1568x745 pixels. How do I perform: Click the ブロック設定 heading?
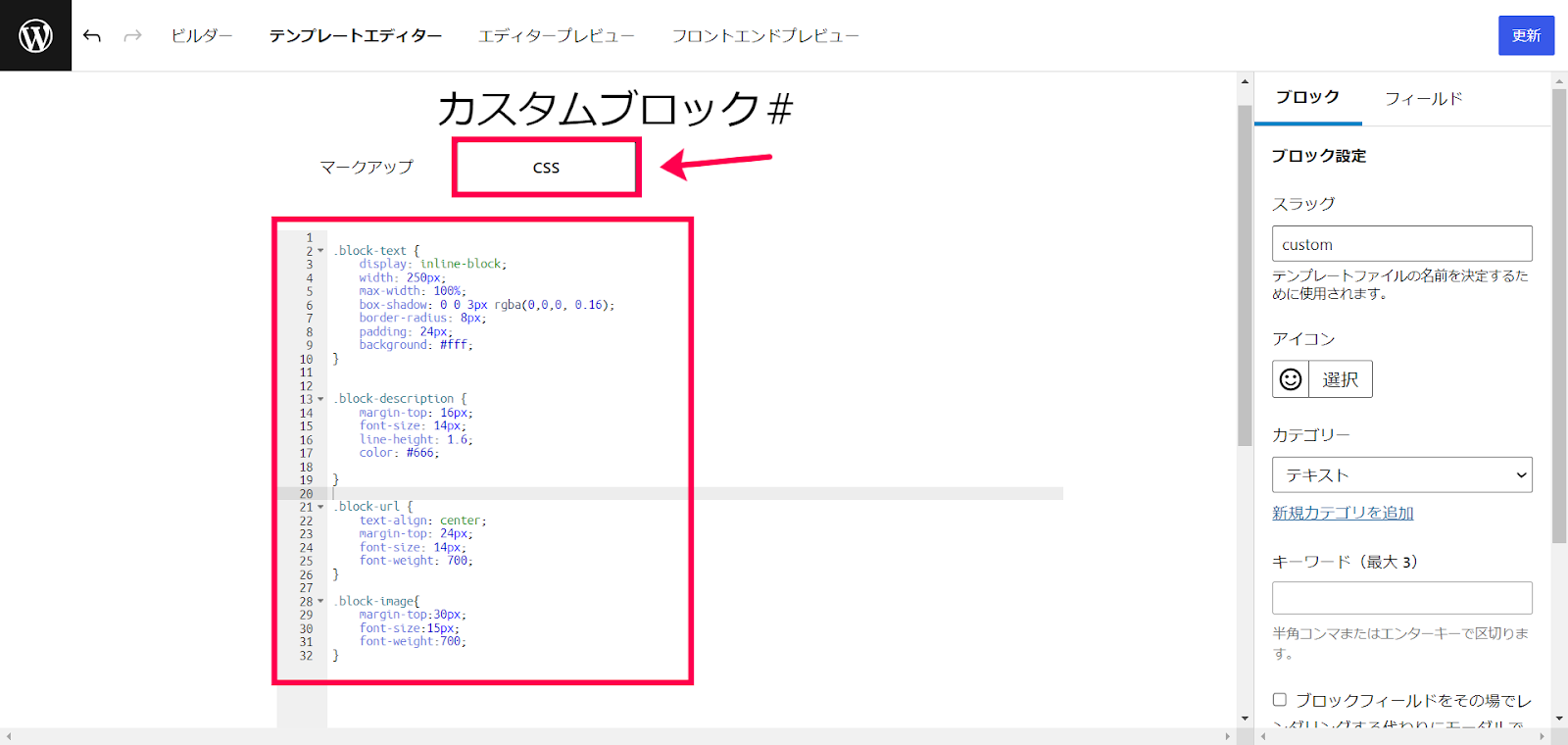point(1318,156)
